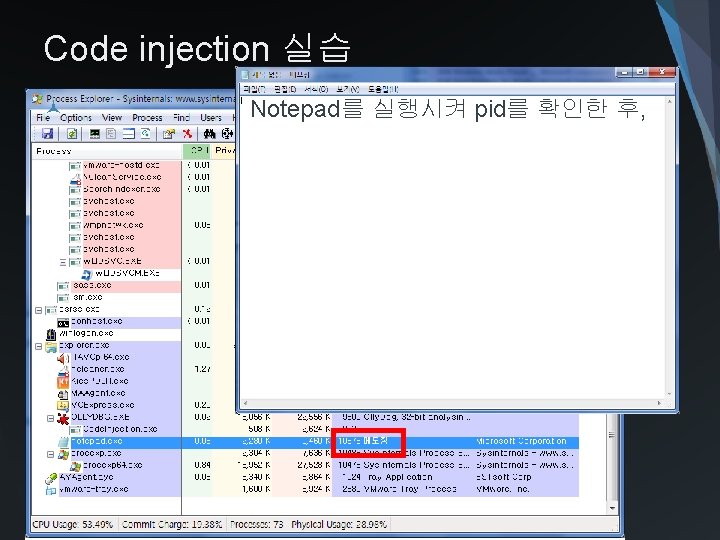Click the Microsoft Corporation company cell
This screenshot has width=720, height=540.
click(521, 441)
